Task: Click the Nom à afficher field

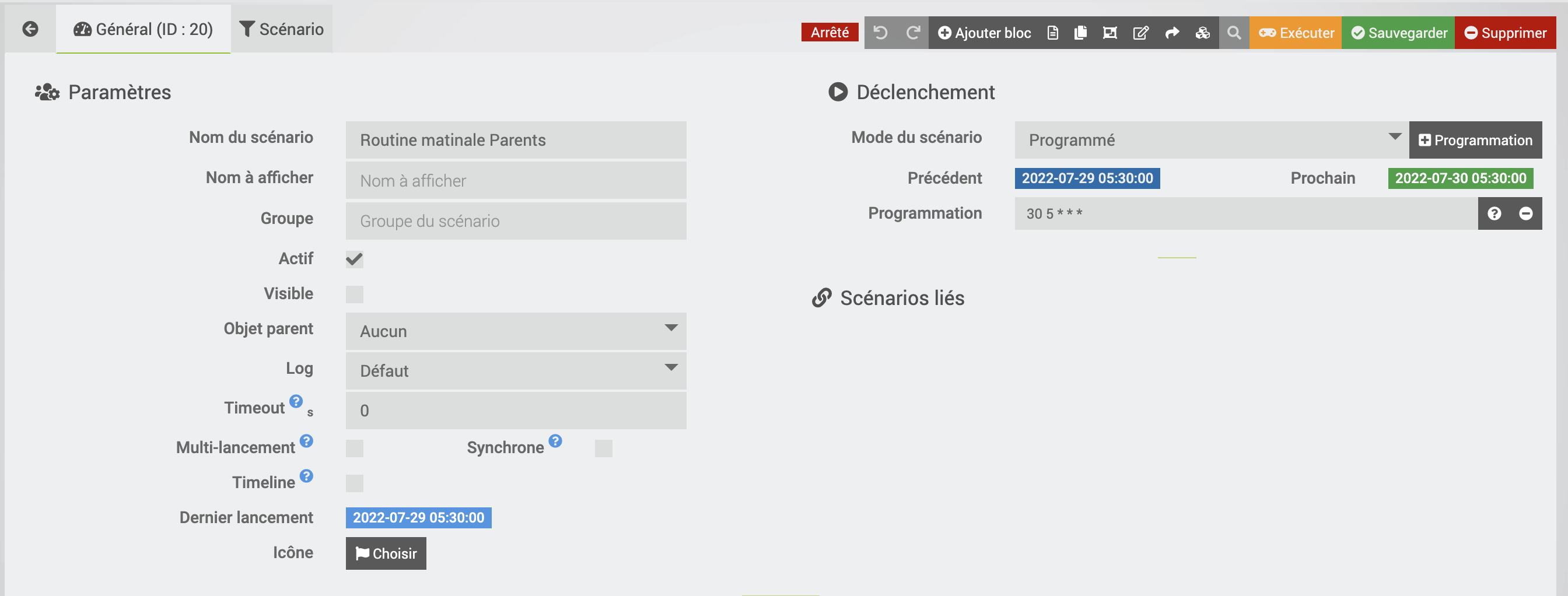Action: point(516,180)
